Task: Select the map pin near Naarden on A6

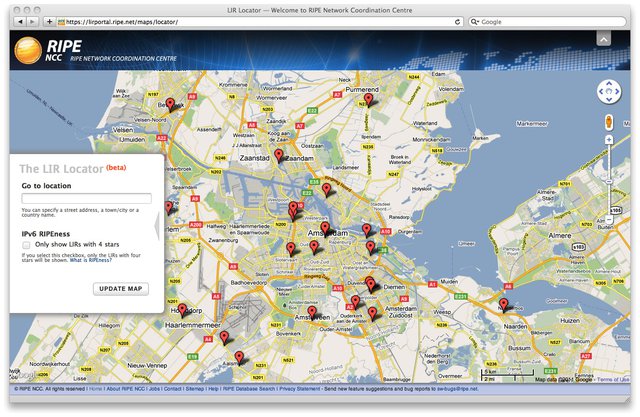Action: click(504, 305)
